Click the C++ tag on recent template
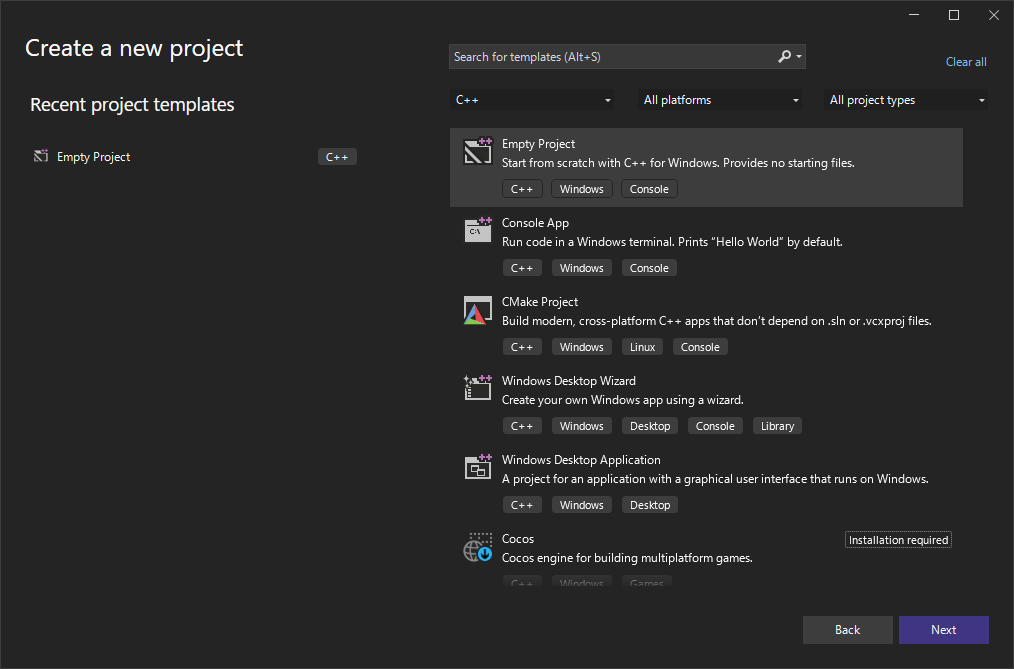 point(337,157)
